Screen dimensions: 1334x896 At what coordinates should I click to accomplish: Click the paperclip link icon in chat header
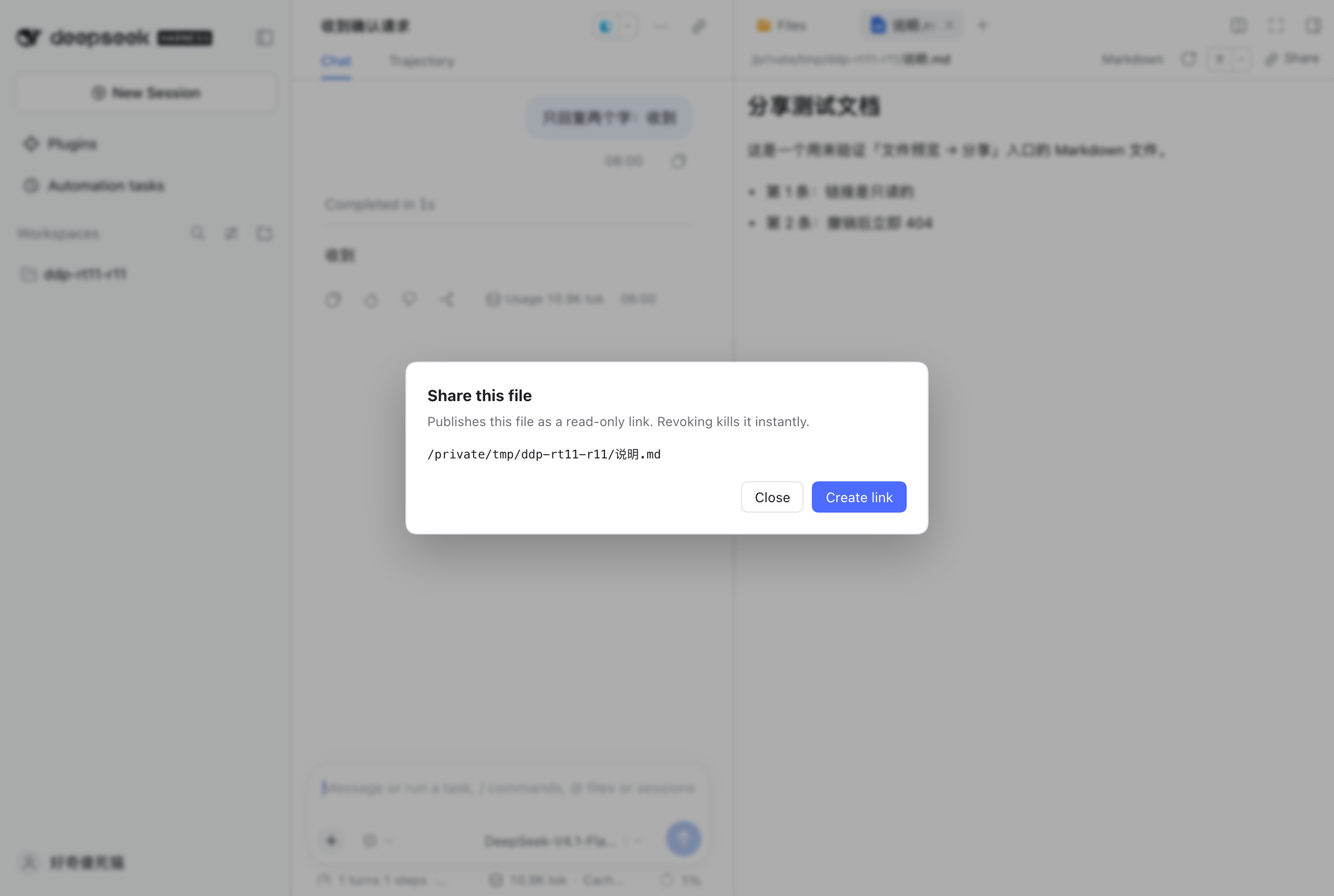tap(698, 26)
